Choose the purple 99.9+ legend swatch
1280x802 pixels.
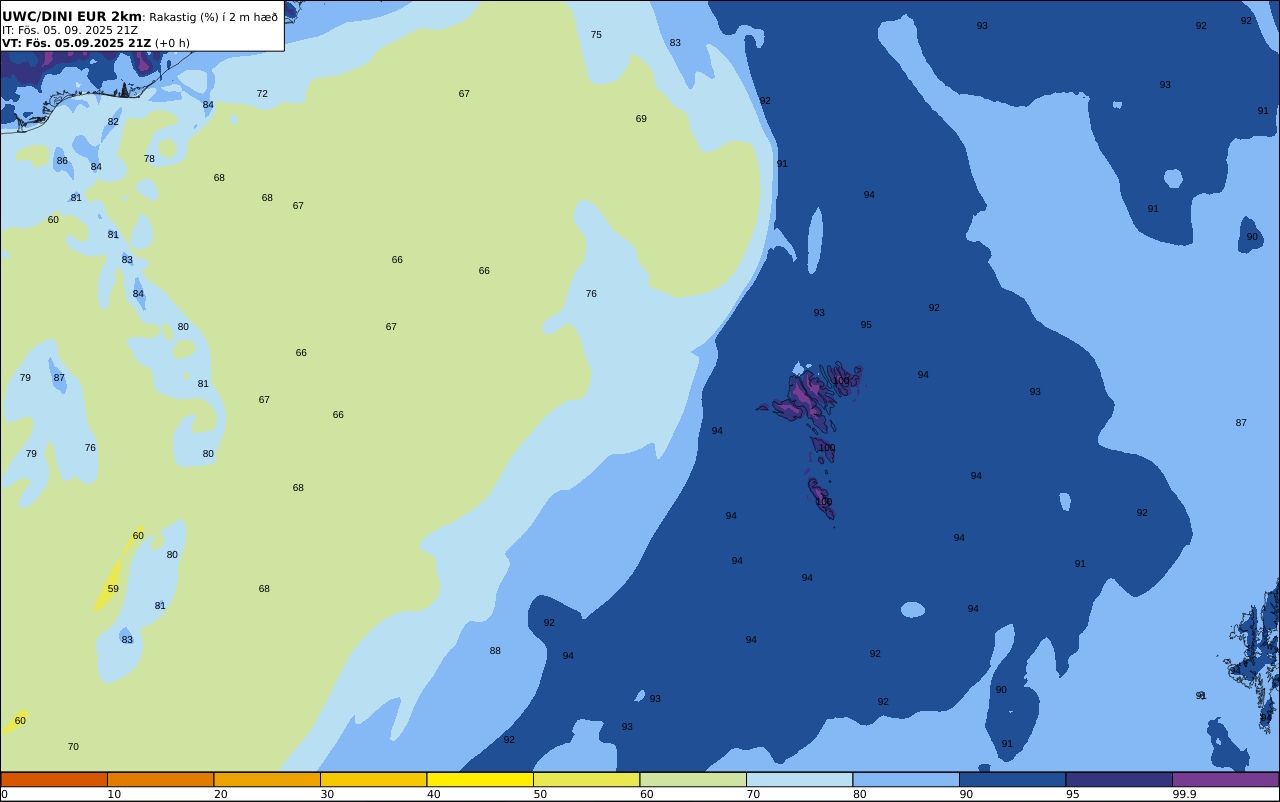pos(1225,779)
